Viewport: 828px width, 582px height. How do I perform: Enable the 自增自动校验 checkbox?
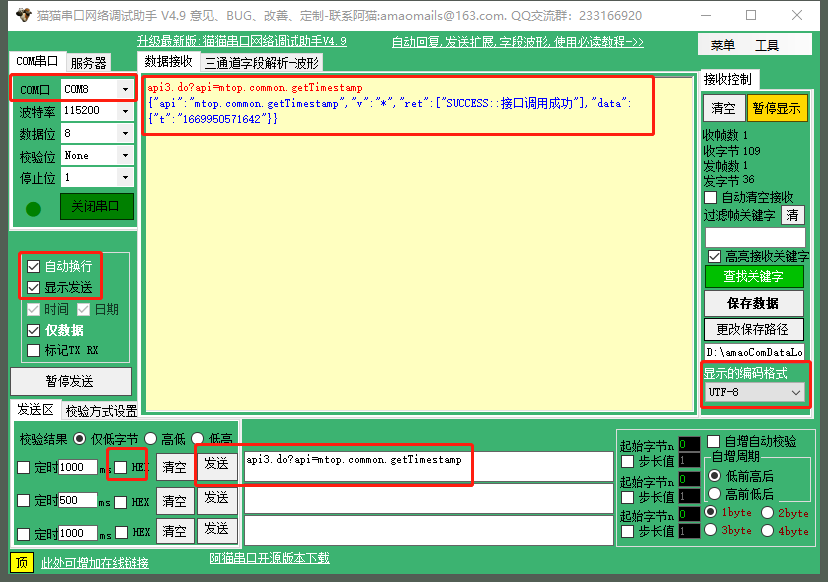pyautogui.click(x=713, y=441)
